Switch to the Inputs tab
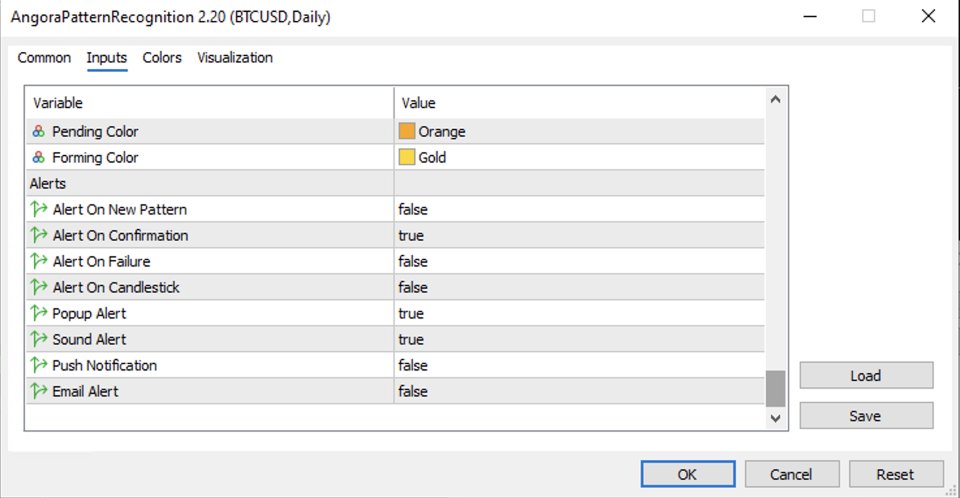Viewport: 960px width, 498px height. pos(107,58)
